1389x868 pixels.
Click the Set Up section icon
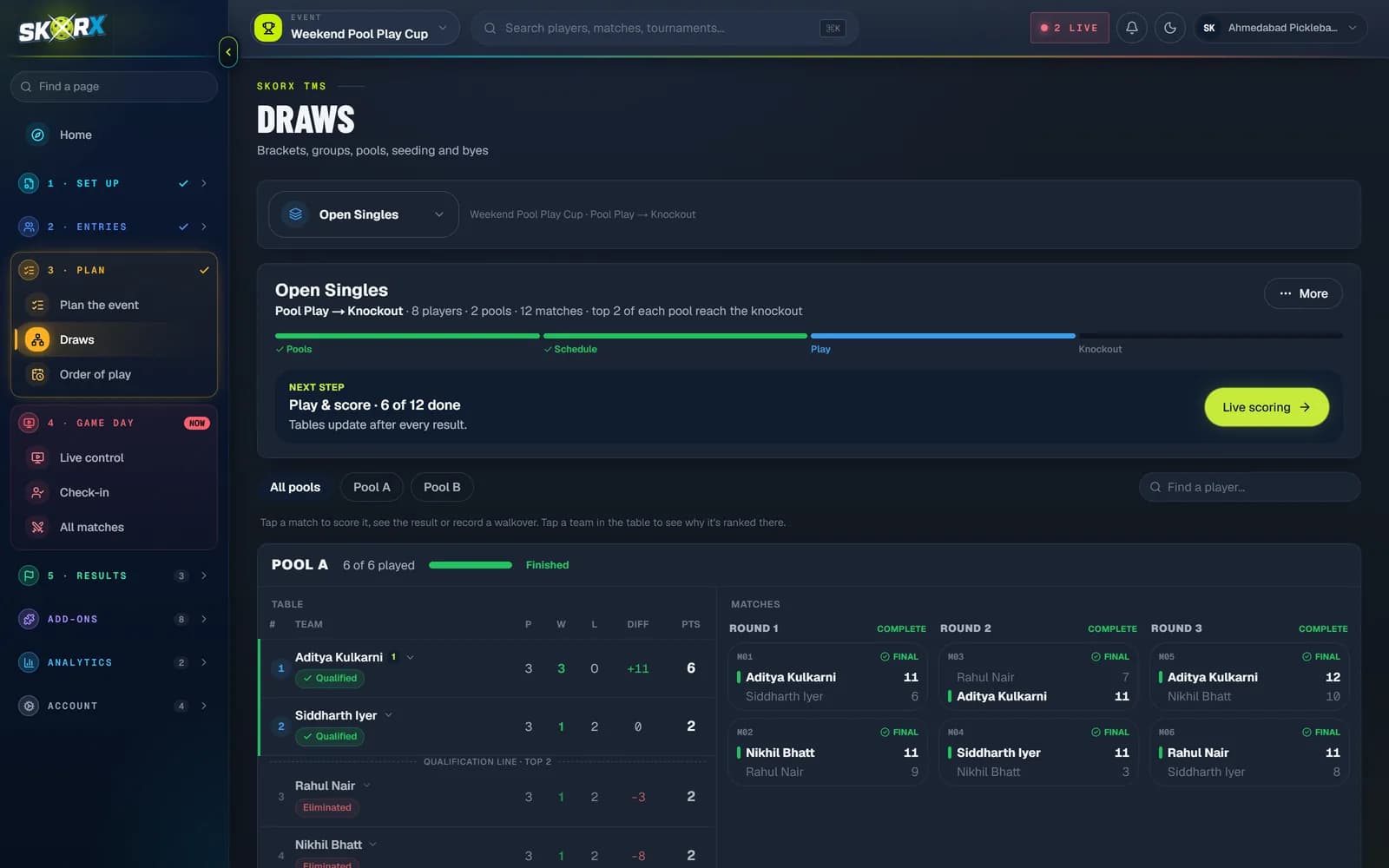pyautogui.click(x=29, y=183)
